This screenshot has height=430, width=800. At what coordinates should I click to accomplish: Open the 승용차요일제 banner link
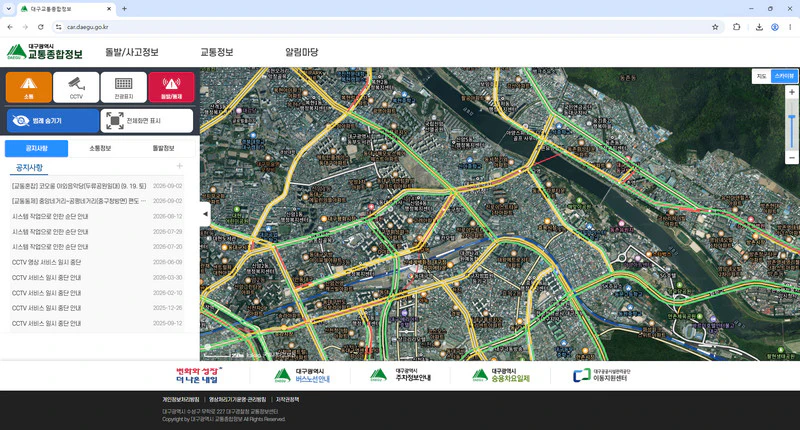[x=501, y=375]
